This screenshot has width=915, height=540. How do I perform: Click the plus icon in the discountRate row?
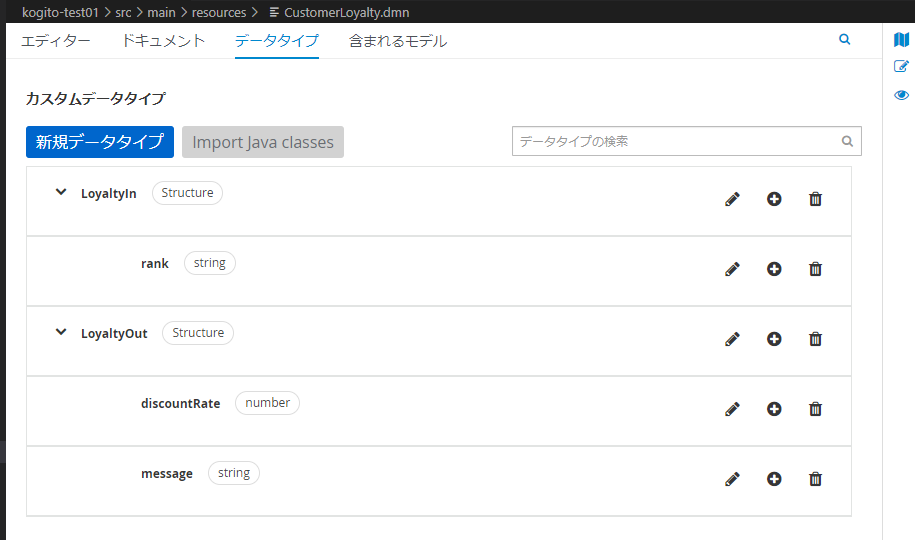[x=774, y=409]
